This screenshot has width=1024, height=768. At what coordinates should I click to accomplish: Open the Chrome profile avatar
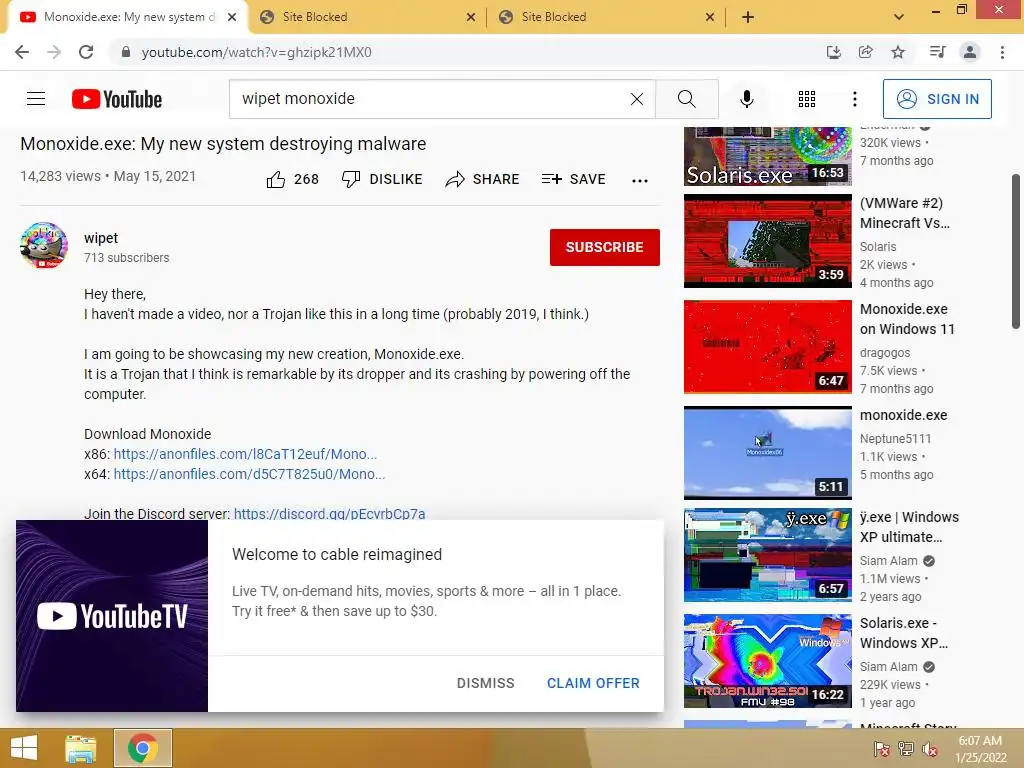click(970, 52)
